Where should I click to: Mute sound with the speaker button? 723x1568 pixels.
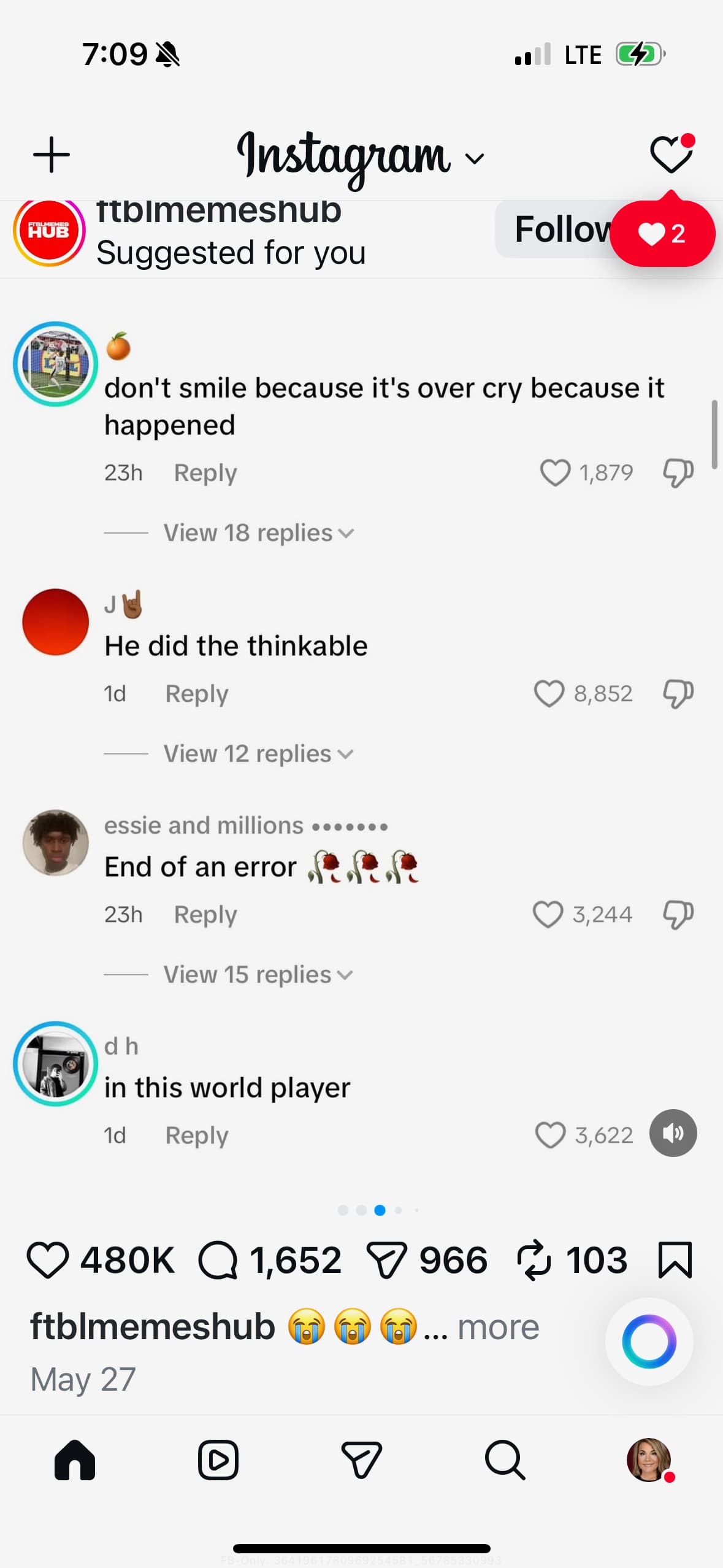(673, 1133)
